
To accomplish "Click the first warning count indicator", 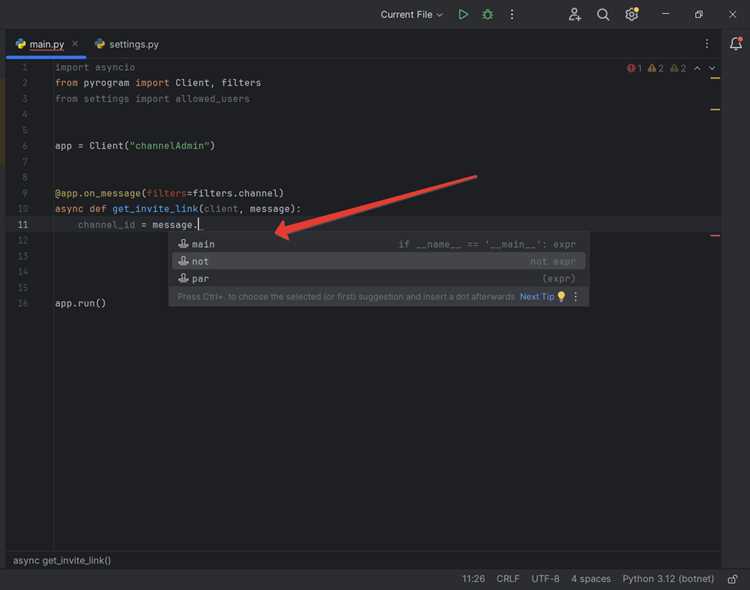I will [655, 68].
